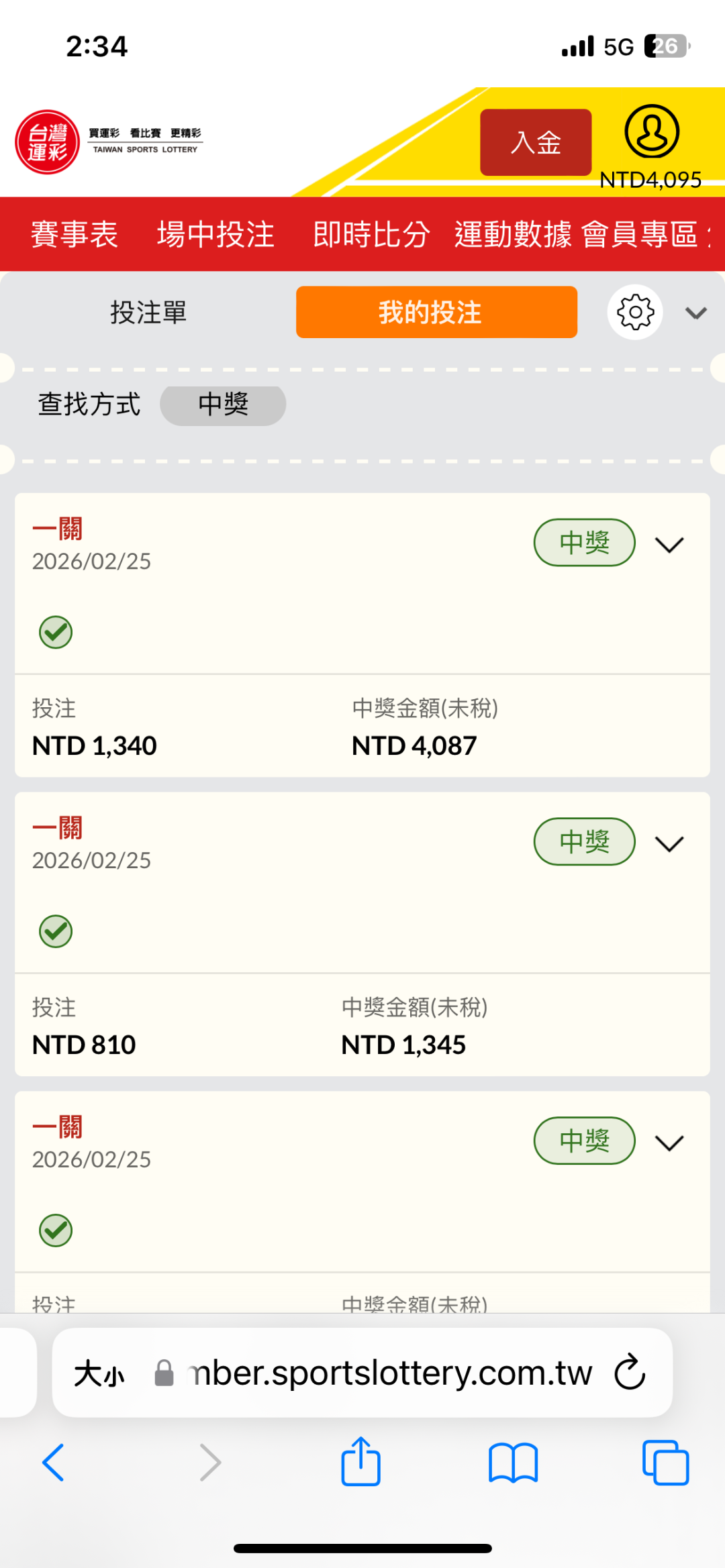Expand the NTD 810 bet details
725x1568 pixels.
pyautogui.click(x=669, y=843)
